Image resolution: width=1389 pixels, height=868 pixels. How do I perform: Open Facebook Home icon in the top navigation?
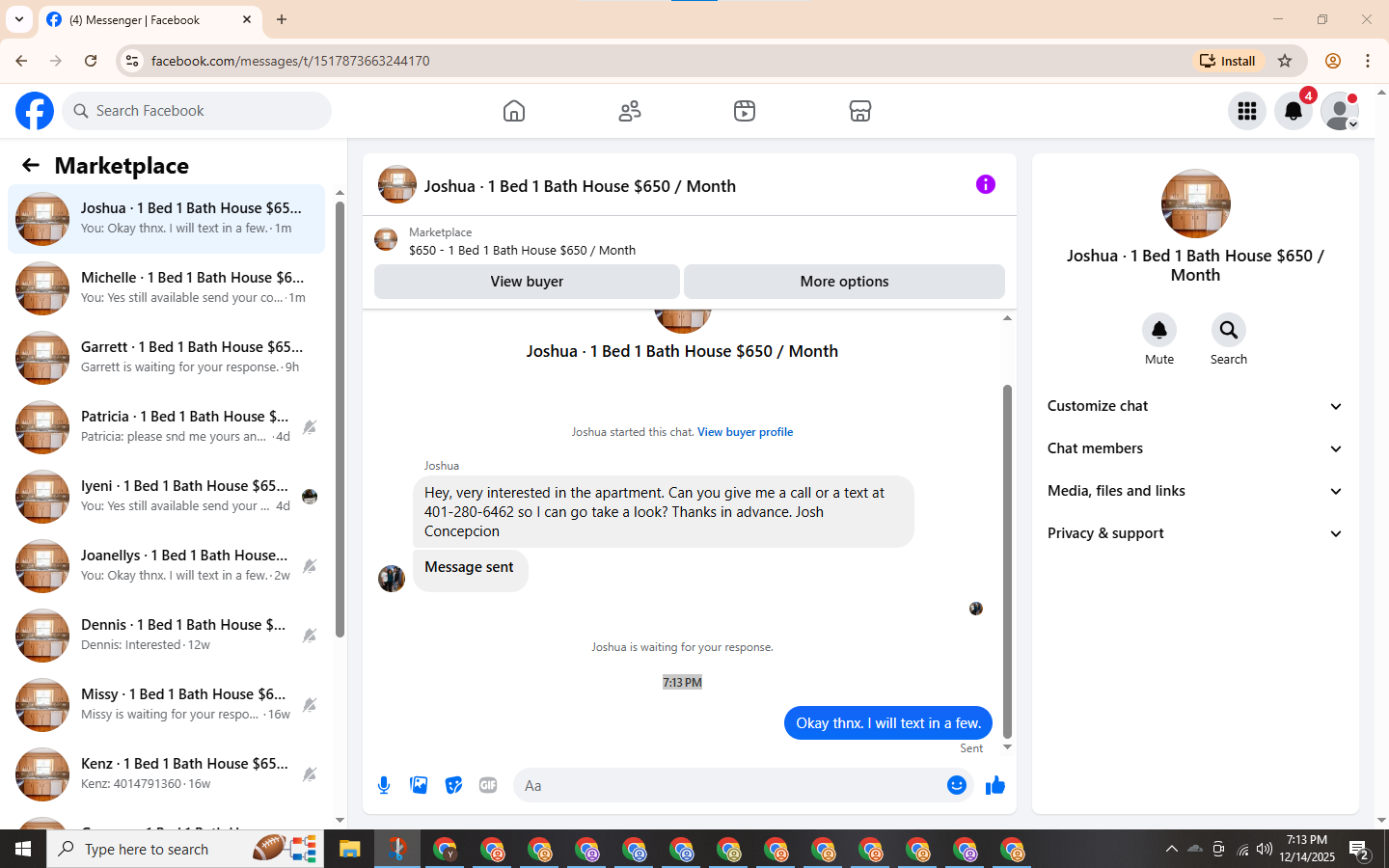514,111
